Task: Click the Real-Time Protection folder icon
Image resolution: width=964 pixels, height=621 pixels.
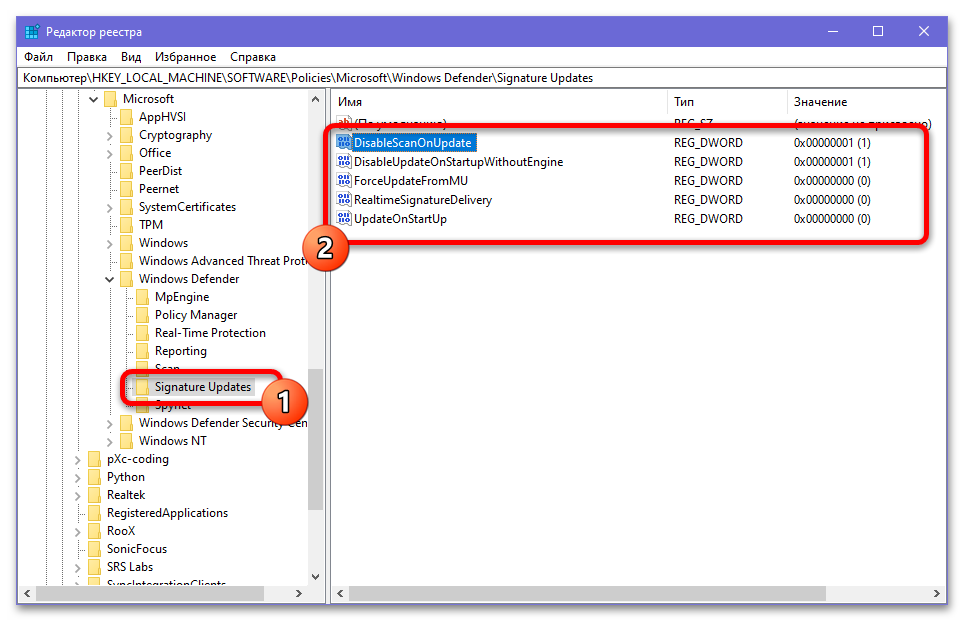Action: pos(142,333)
